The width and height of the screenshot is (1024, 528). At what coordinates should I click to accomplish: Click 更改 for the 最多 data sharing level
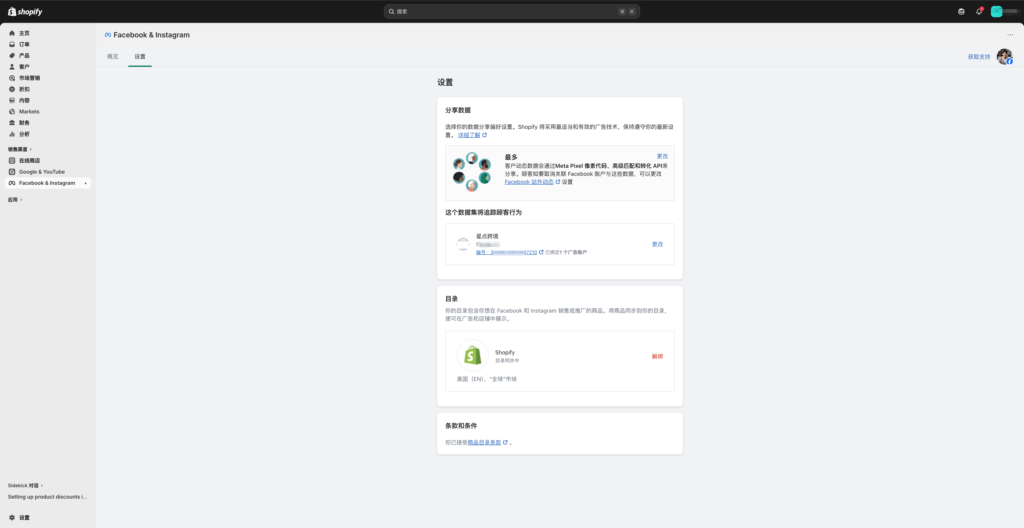coord(662,156)
